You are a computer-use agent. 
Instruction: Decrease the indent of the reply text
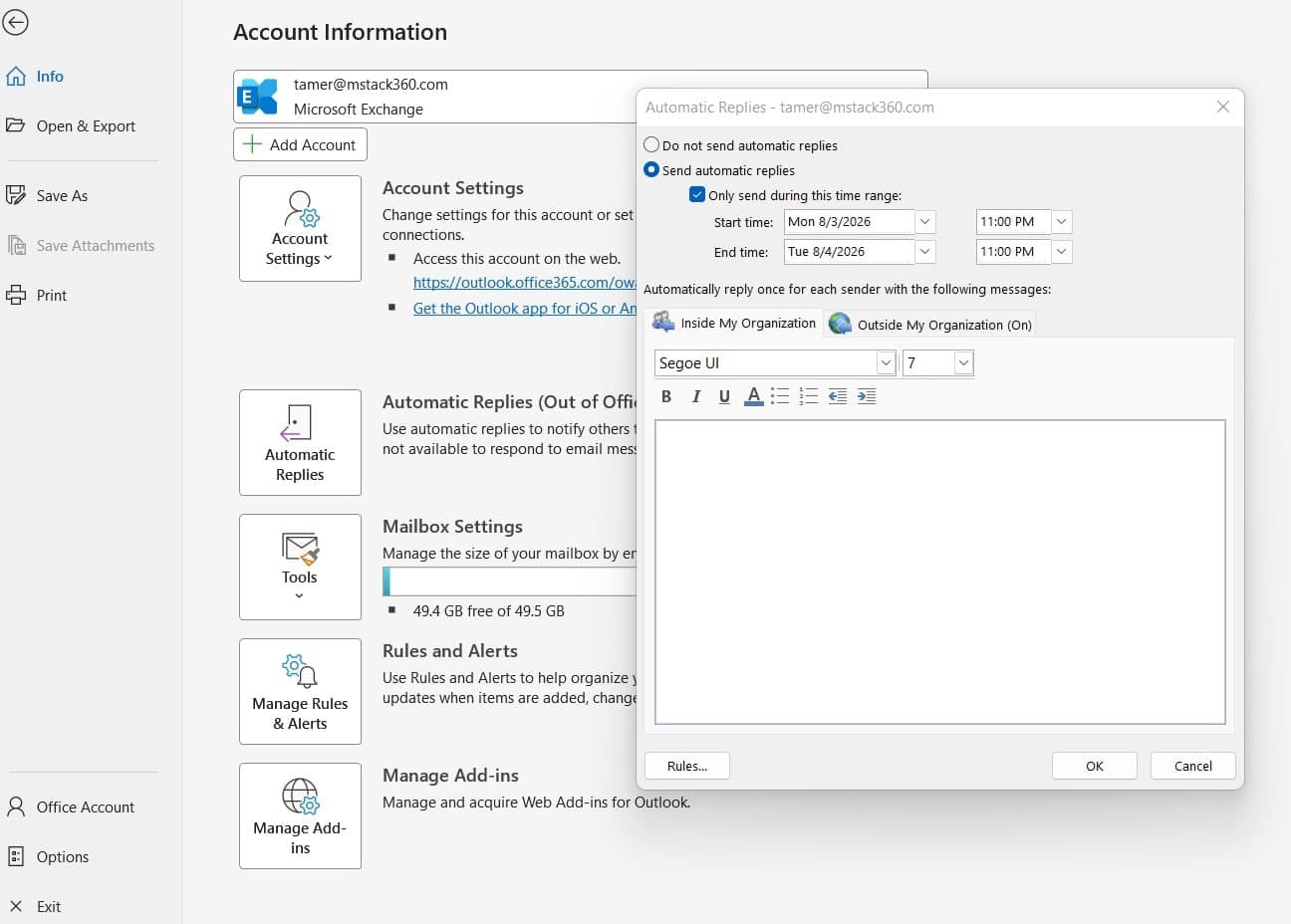click(x=838, y=396)
